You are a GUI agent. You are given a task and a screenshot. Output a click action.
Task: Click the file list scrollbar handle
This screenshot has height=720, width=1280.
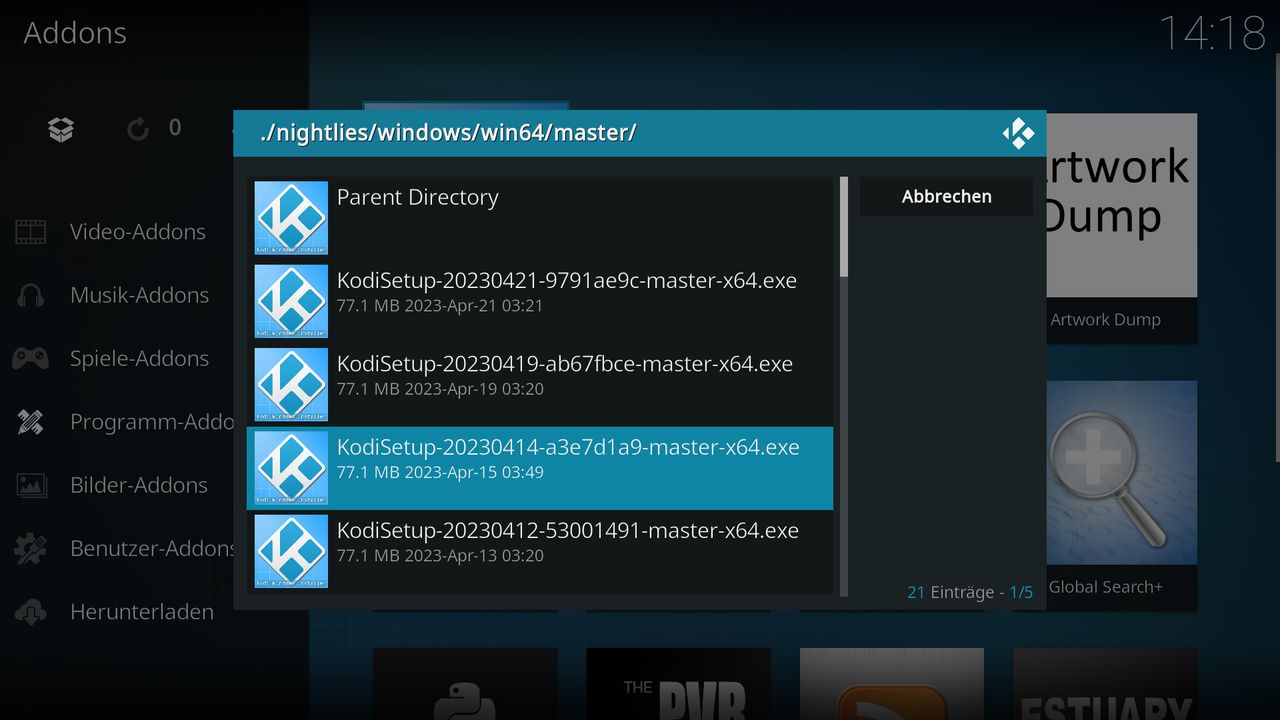(x=844, y=227)
